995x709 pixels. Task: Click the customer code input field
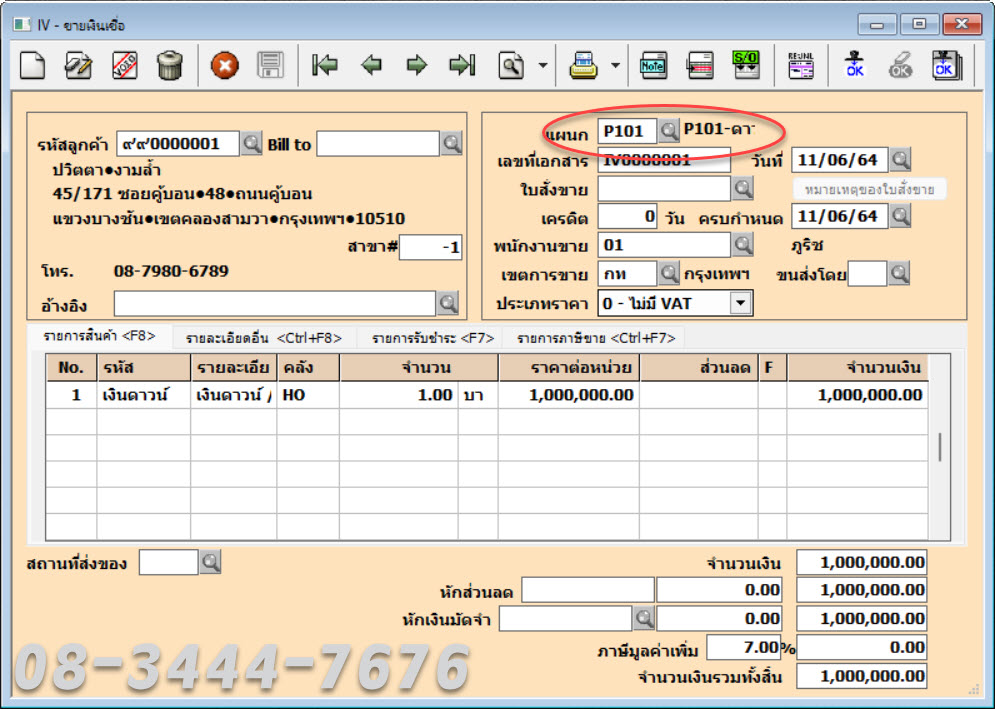(178, 143)
